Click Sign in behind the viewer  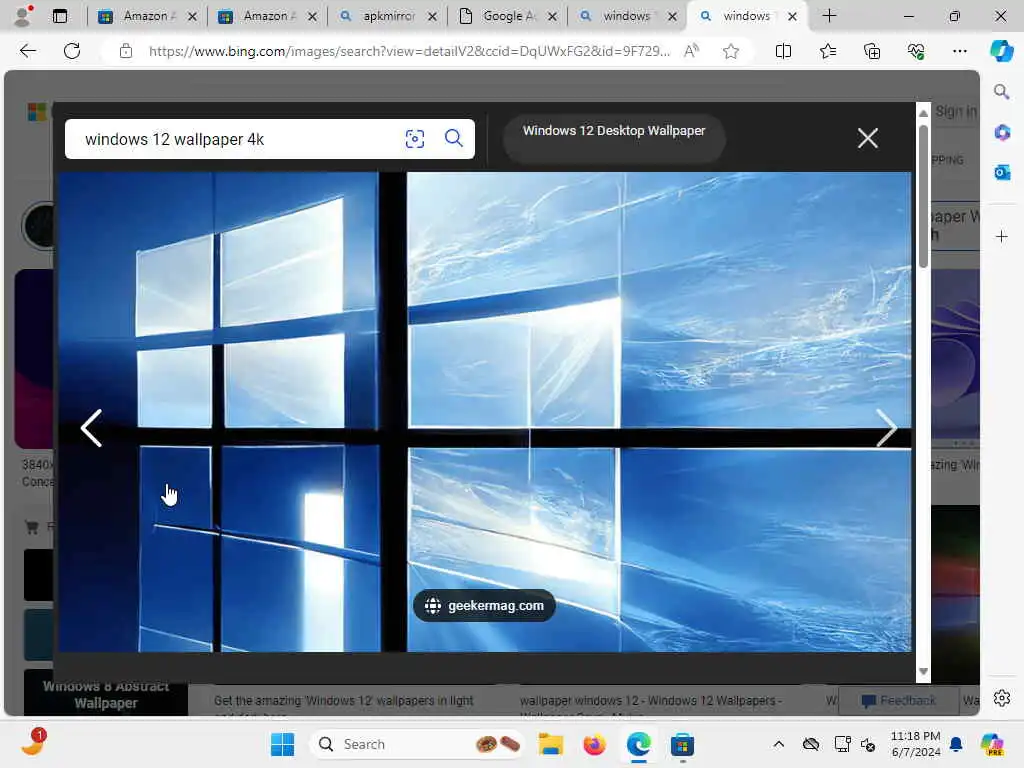point(955,112)
